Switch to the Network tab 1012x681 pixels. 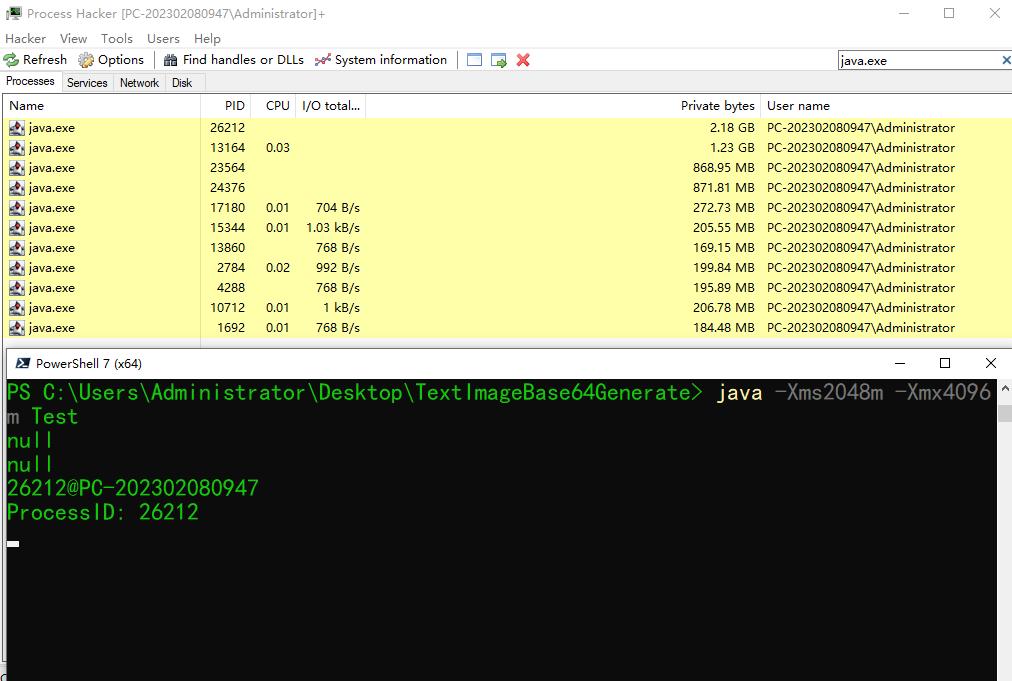[x=139, y=83]
